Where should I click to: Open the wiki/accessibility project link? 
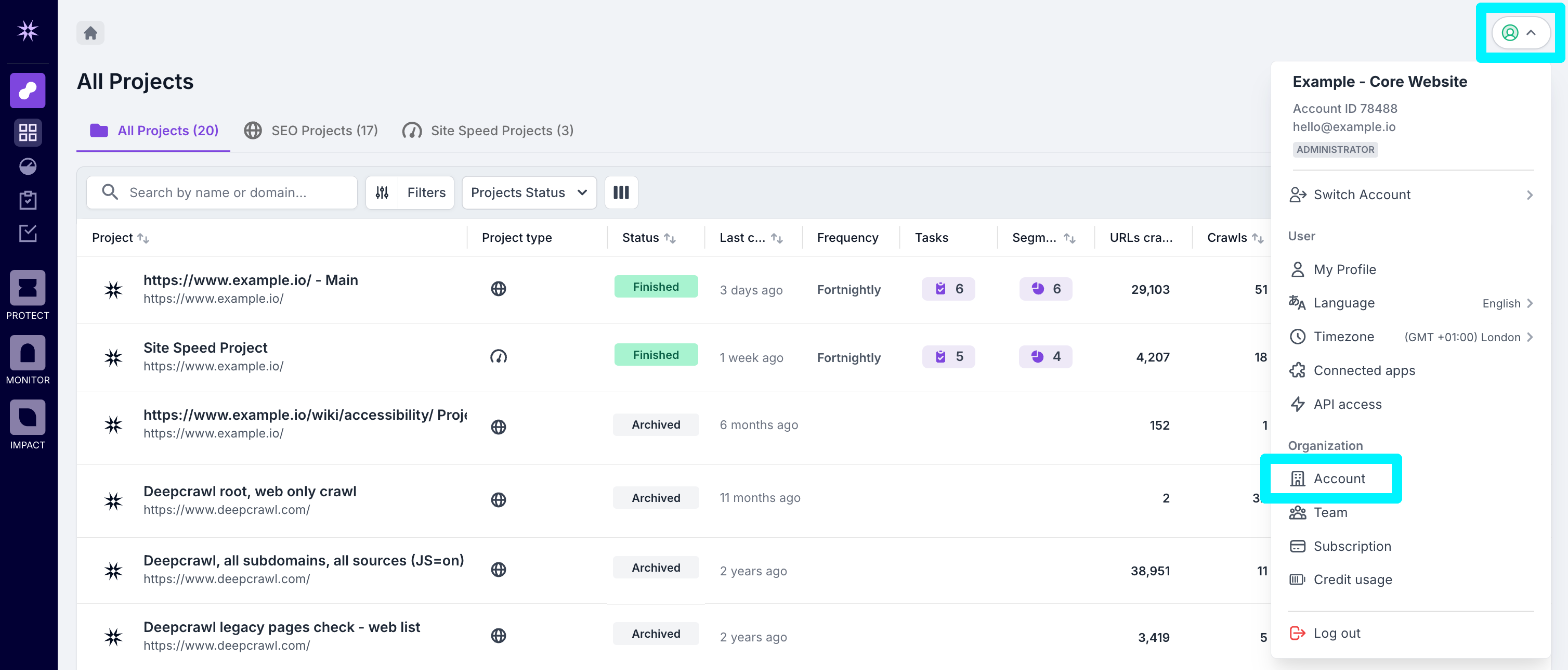coord(305,415)
